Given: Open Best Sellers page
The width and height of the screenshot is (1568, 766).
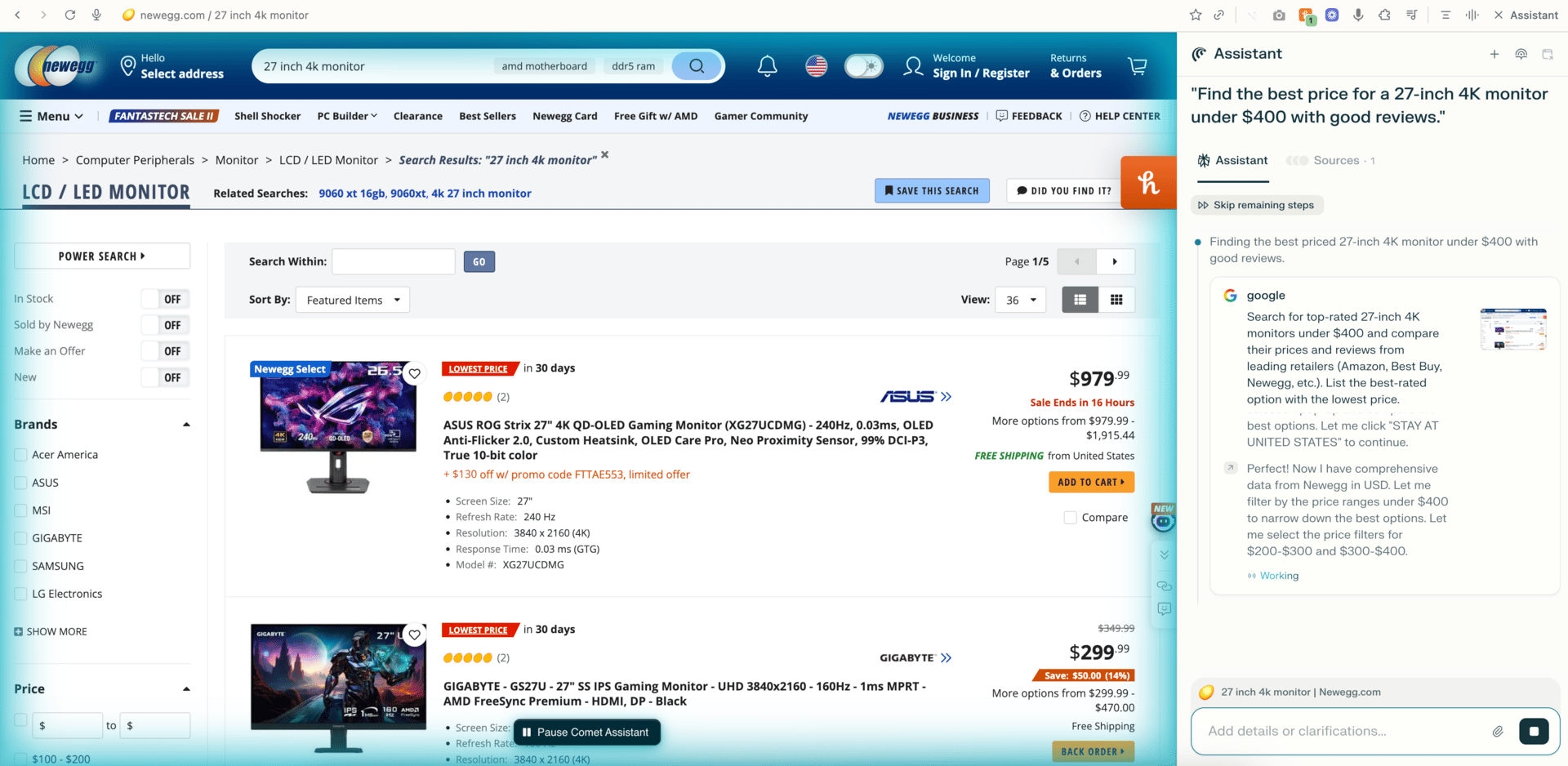Looking at the screenshot, I should pos(488,116).
